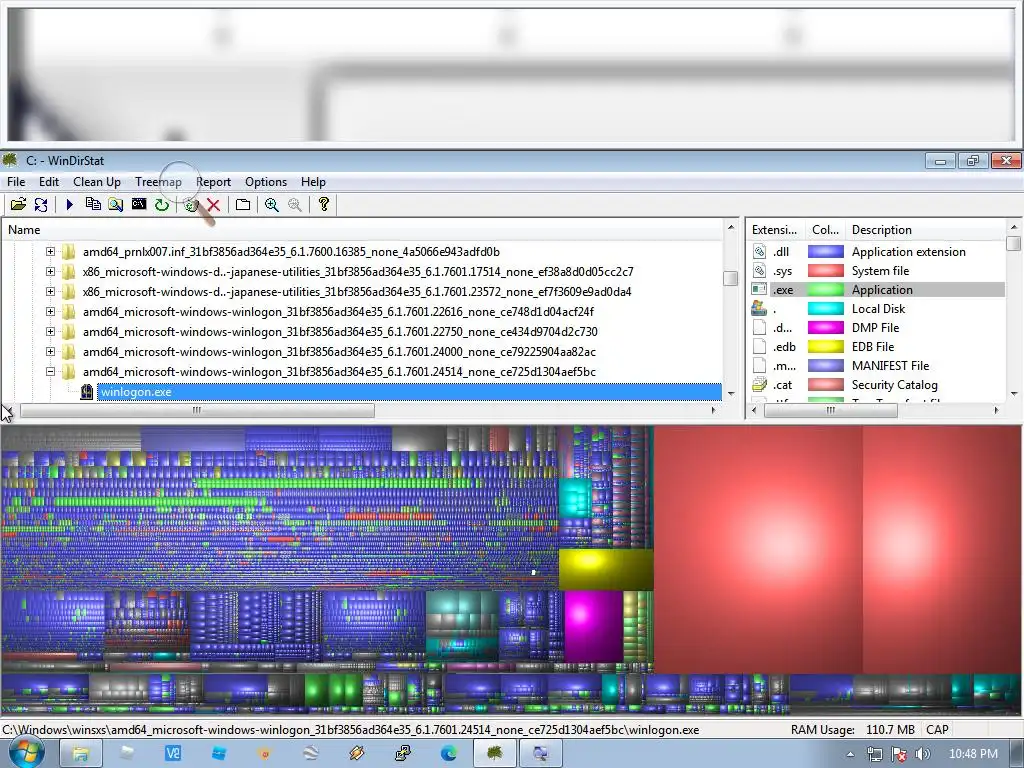Click the blue triangle Open Item icon
The image size is (1024, 768).
click(70, 204)
